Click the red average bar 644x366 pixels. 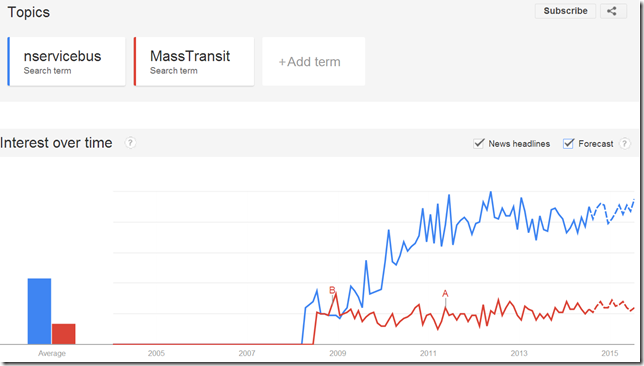pos(64,334)
